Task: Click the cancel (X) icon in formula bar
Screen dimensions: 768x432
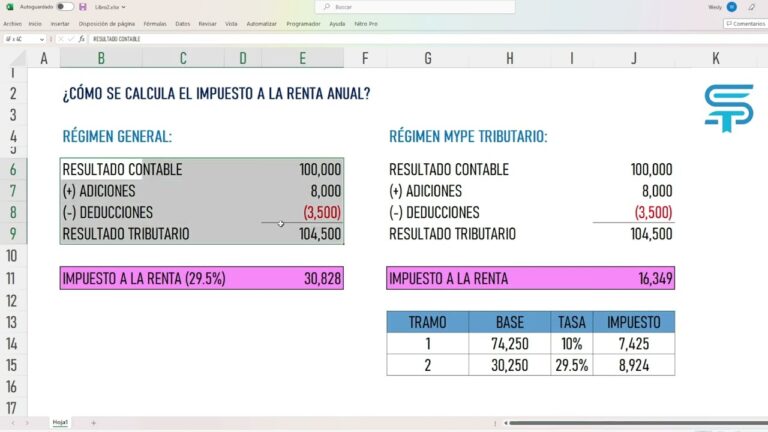Action: pos(61,39)
